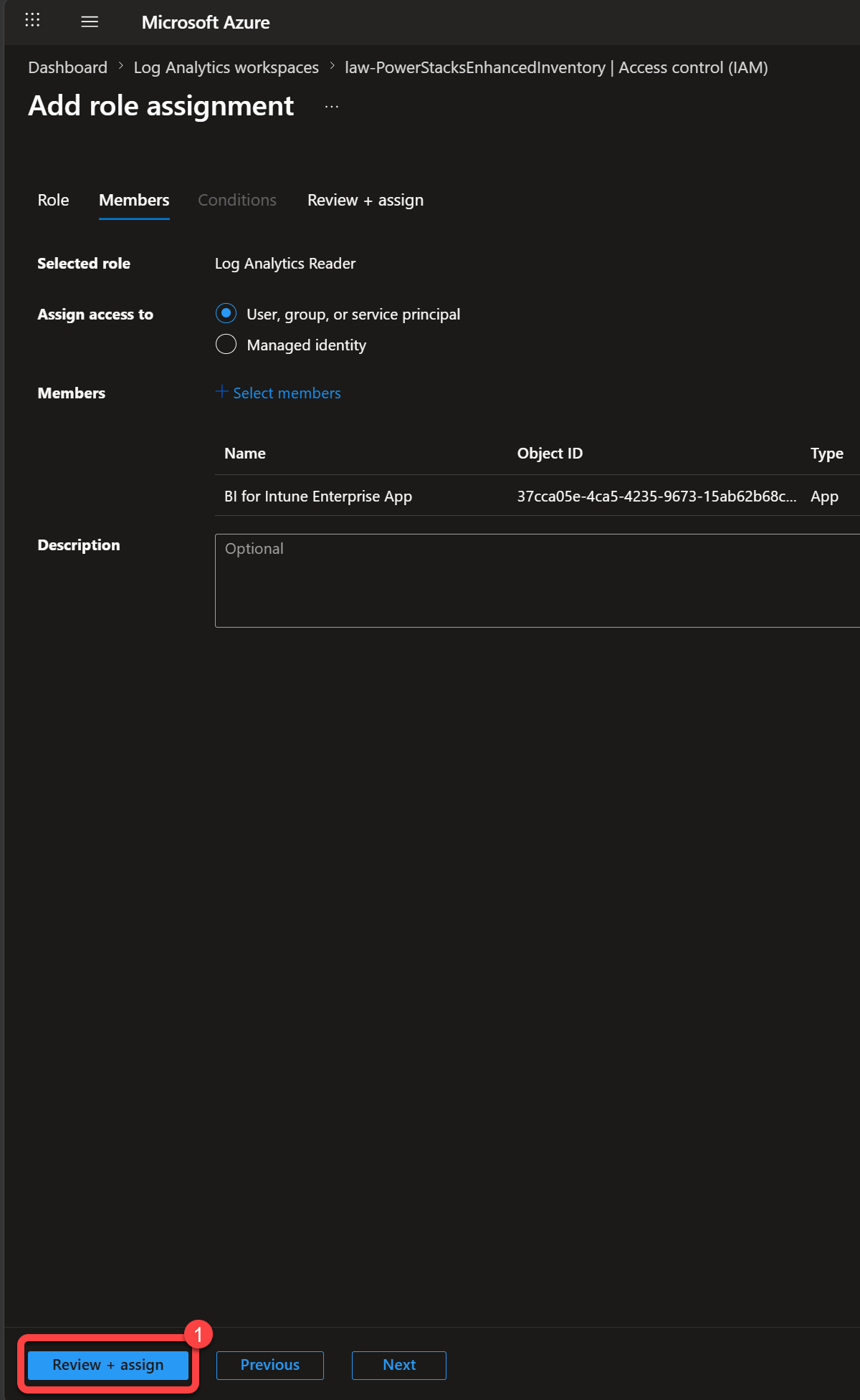Switch to the Role tab
The height and width of the screenshot is (1400, 860).
coord(53,200)
